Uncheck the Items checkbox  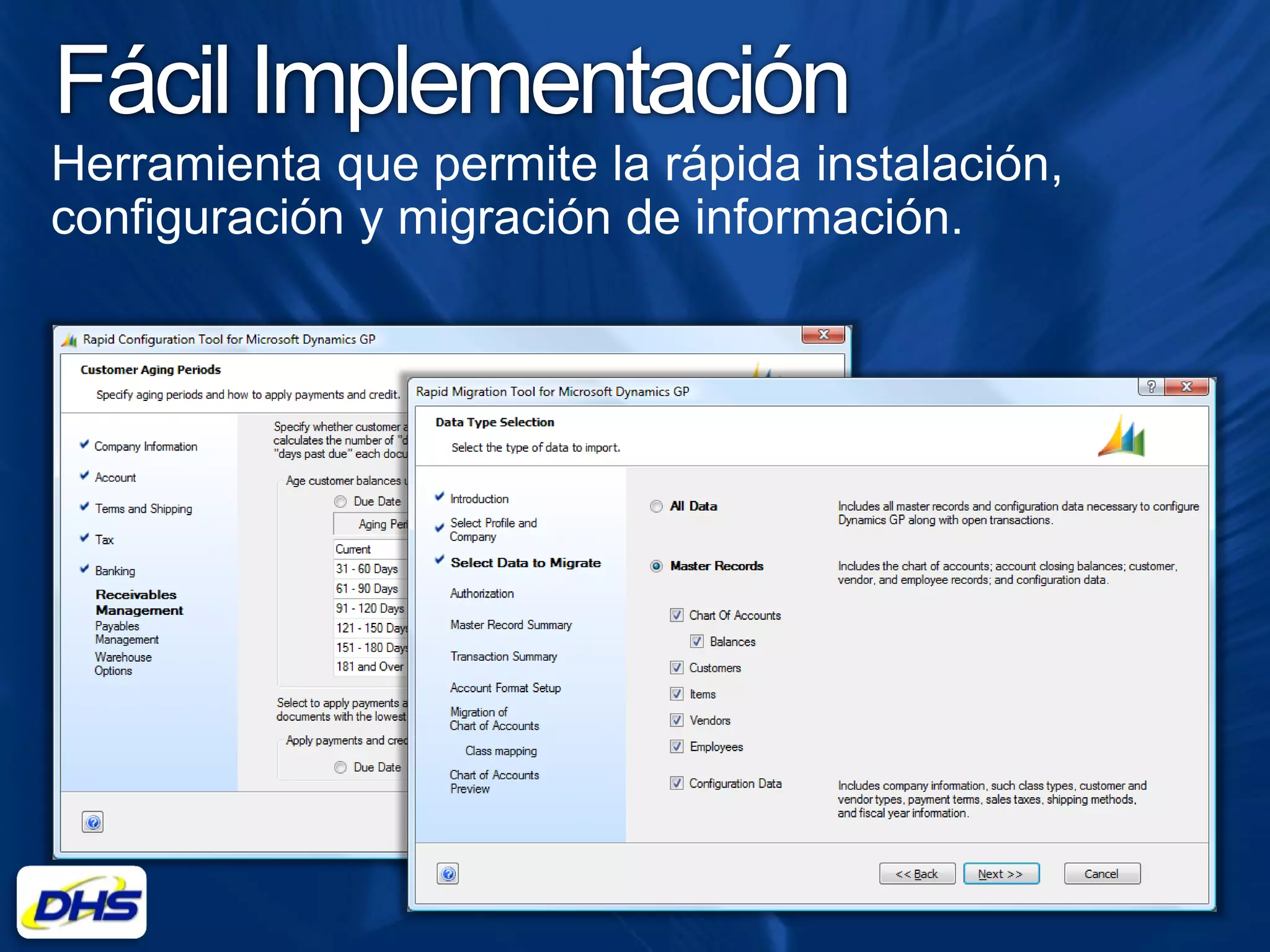tap(677, 694)
